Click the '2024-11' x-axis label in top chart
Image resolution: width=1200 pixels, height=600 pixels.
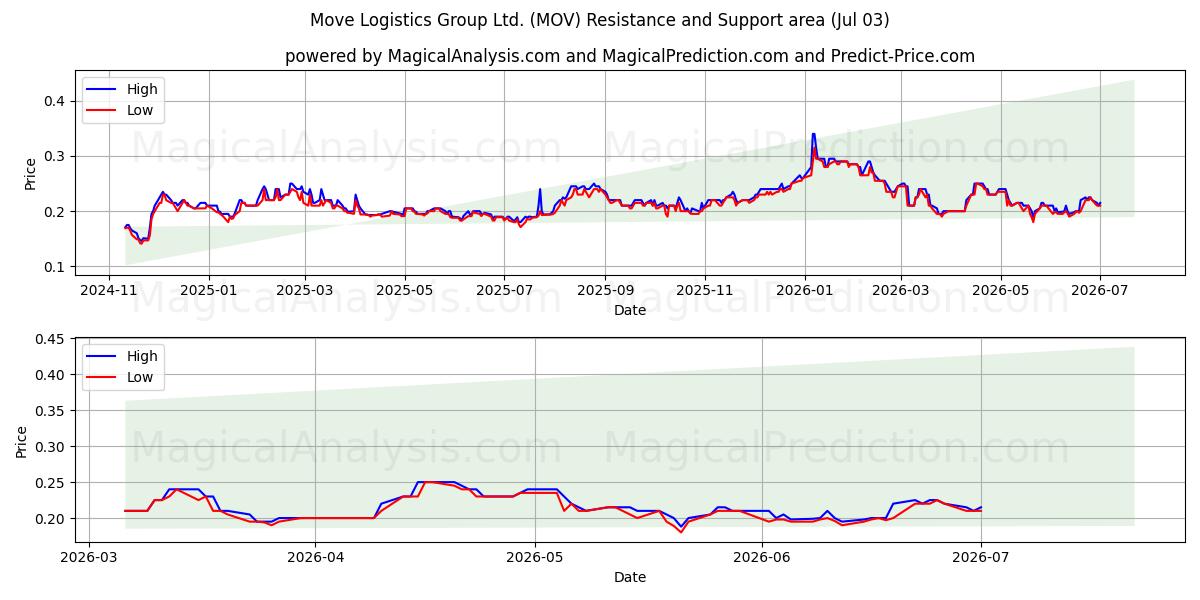pos(110,291)
